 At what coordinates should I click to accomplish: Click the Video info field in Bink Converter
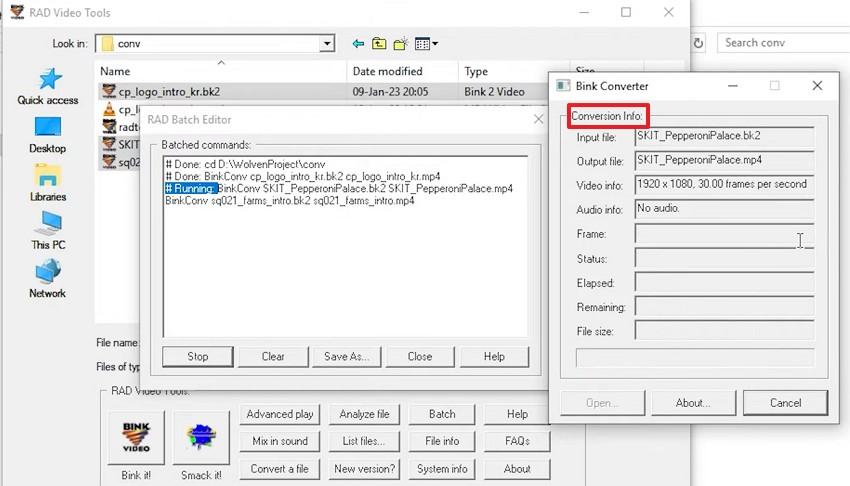724,185
